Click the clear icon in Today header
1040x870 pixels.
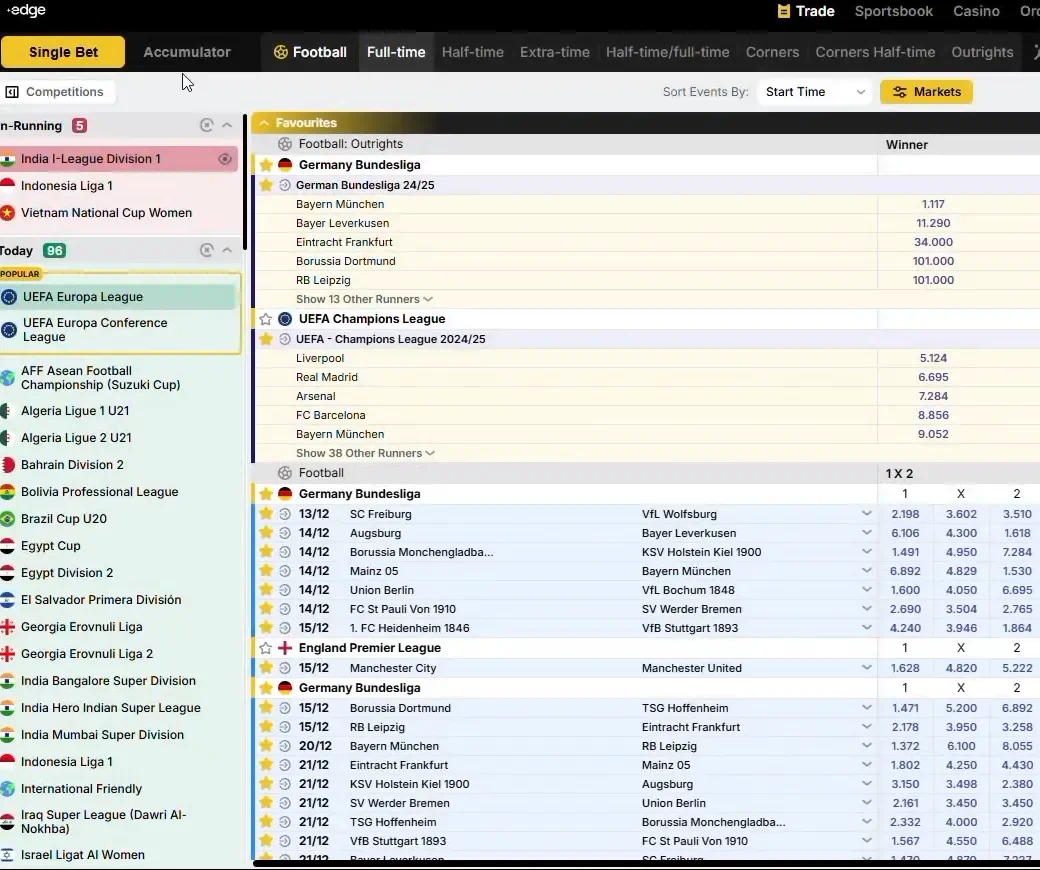click(x=207, y=250)
